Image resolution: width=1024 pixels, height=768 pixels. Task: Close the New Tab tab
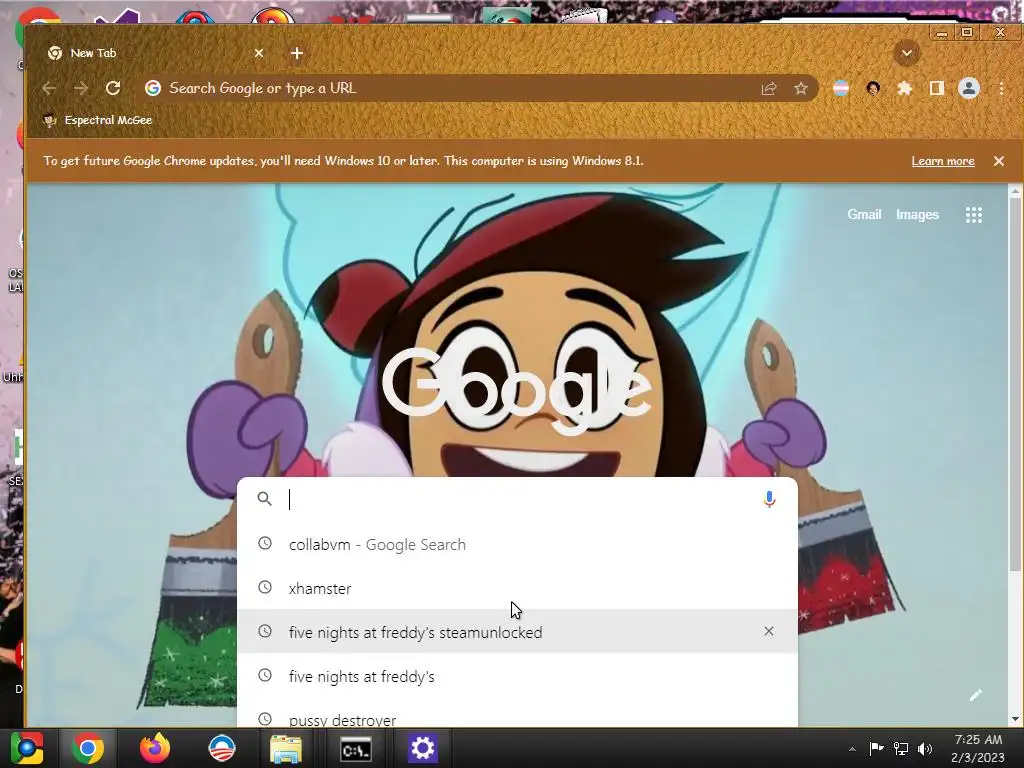pyautogui.click(x=259, y=53)
